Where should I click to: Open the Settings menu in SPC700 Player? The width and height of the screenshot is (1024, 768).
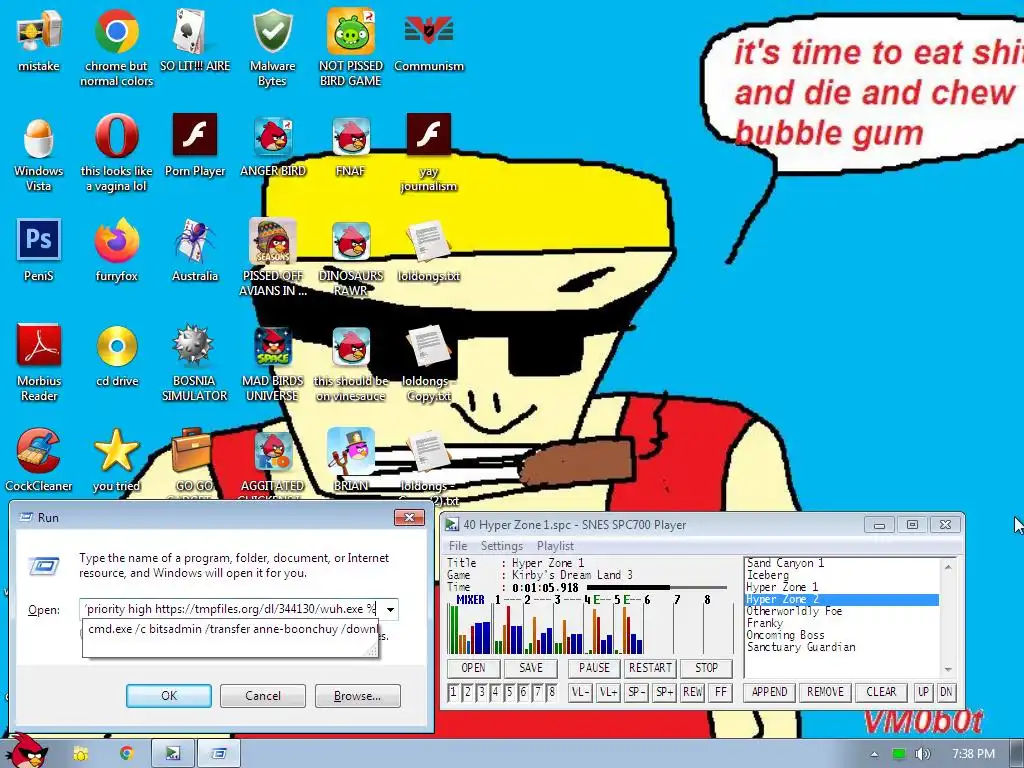502,545
